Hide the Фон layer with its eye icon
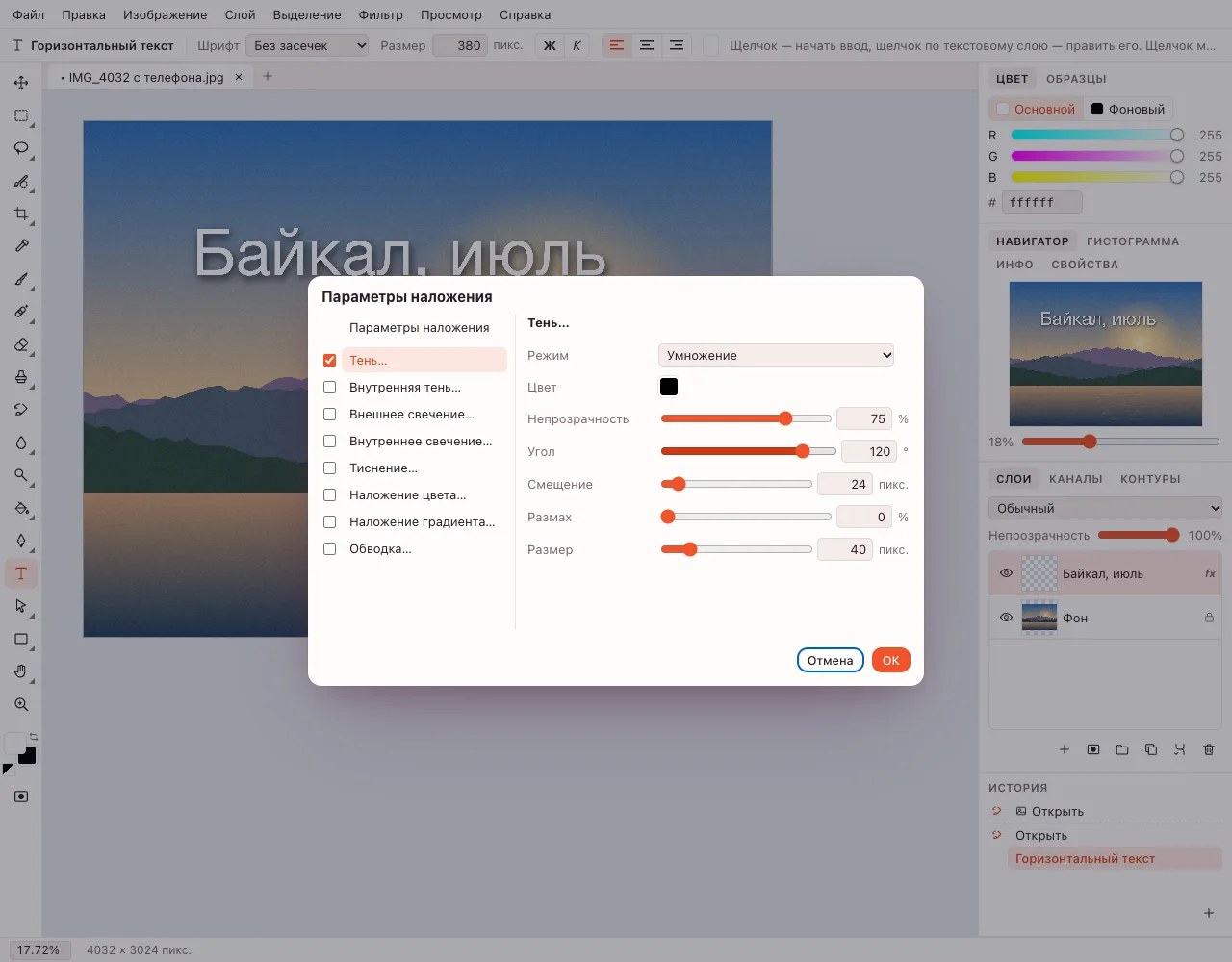Viewport: 1232px width, 962px height. (1006, 618)
